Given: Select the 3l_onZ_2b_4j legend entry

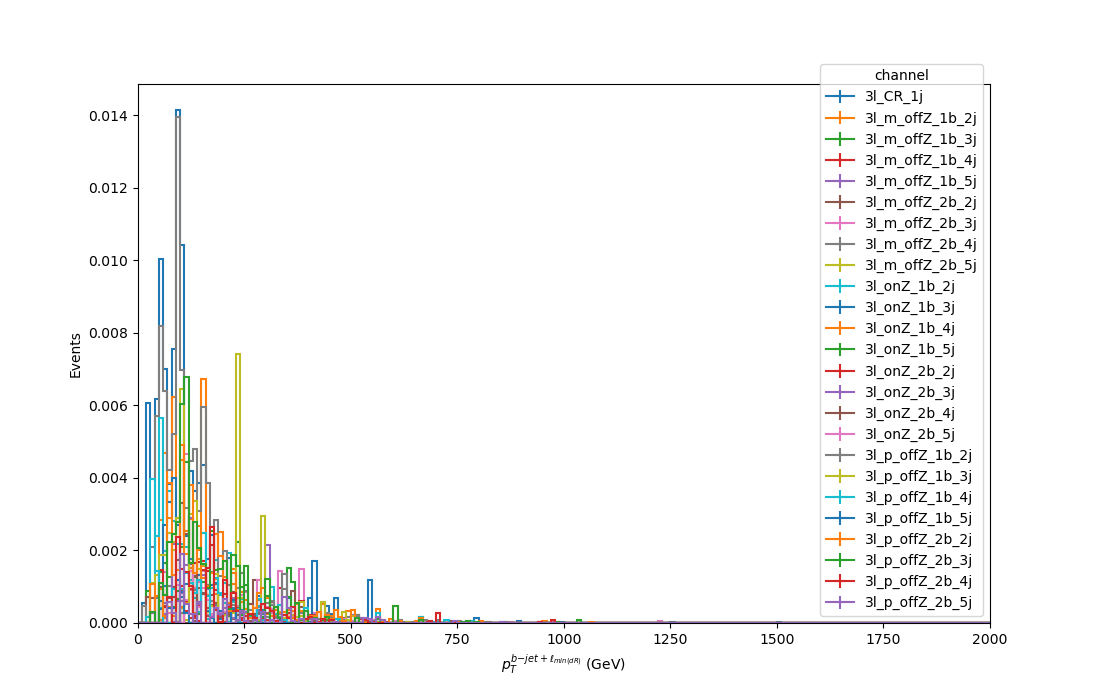Looking at the screenshot, I should [x=909, y=413].
